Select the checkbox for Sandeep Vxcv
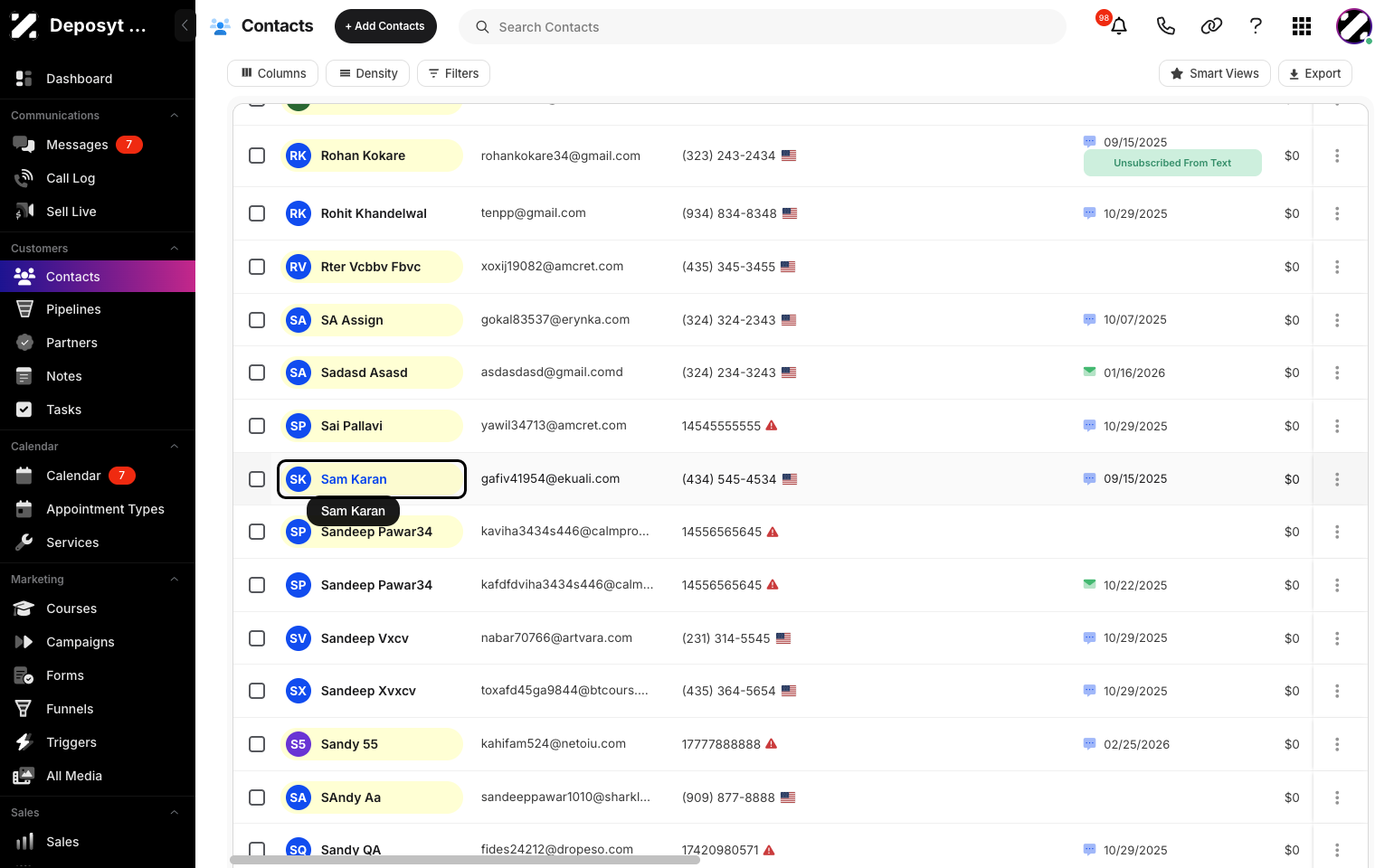The image size is (1394, 868). 257,638
